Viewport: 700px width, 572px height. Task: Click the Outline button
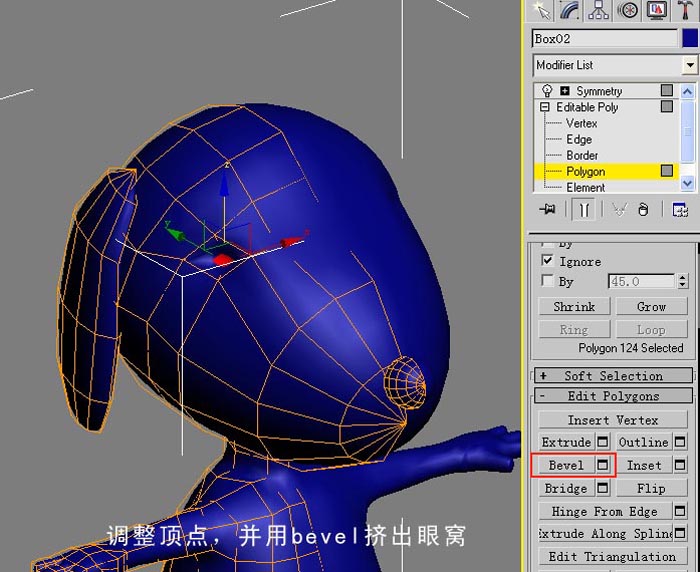643,442
